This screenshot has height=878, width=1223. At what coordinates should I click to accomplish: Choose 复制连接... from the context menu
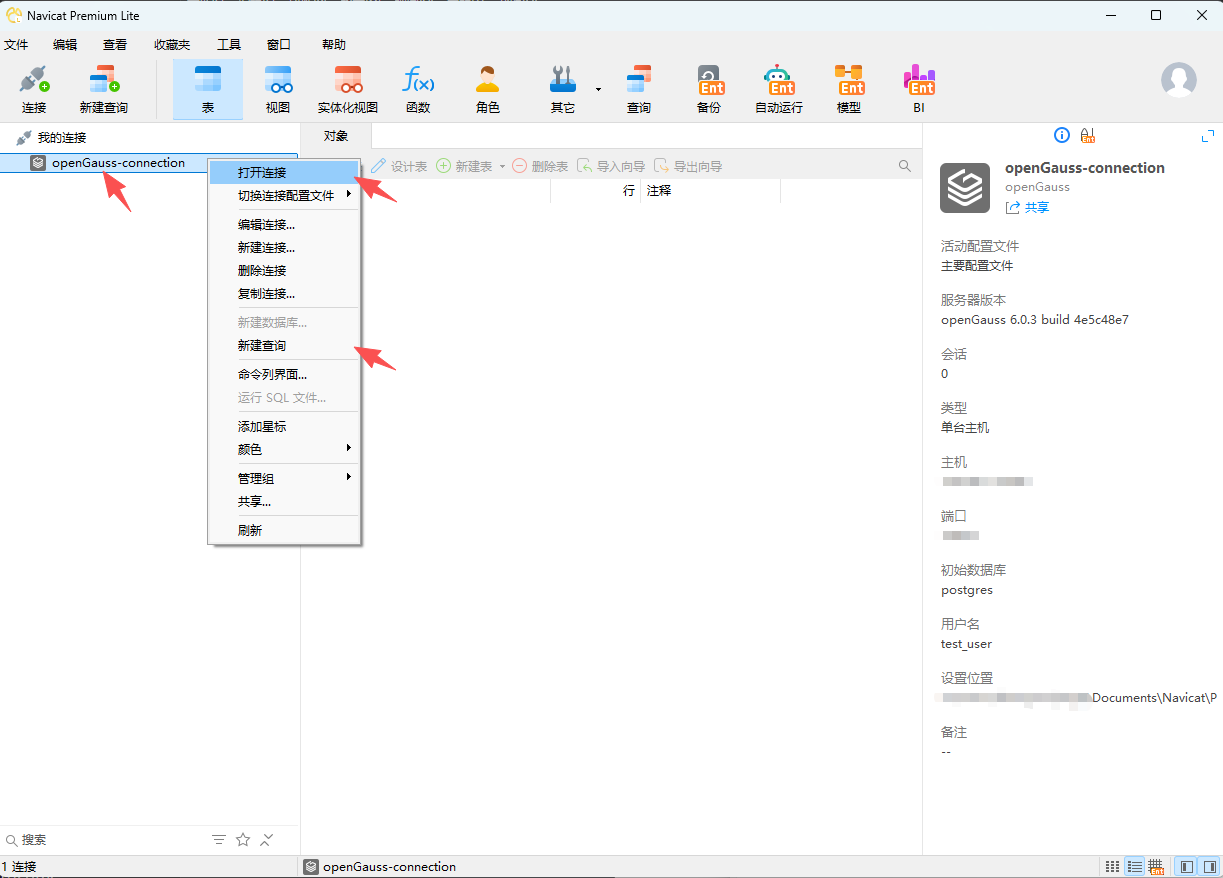[x=284, y=294]
